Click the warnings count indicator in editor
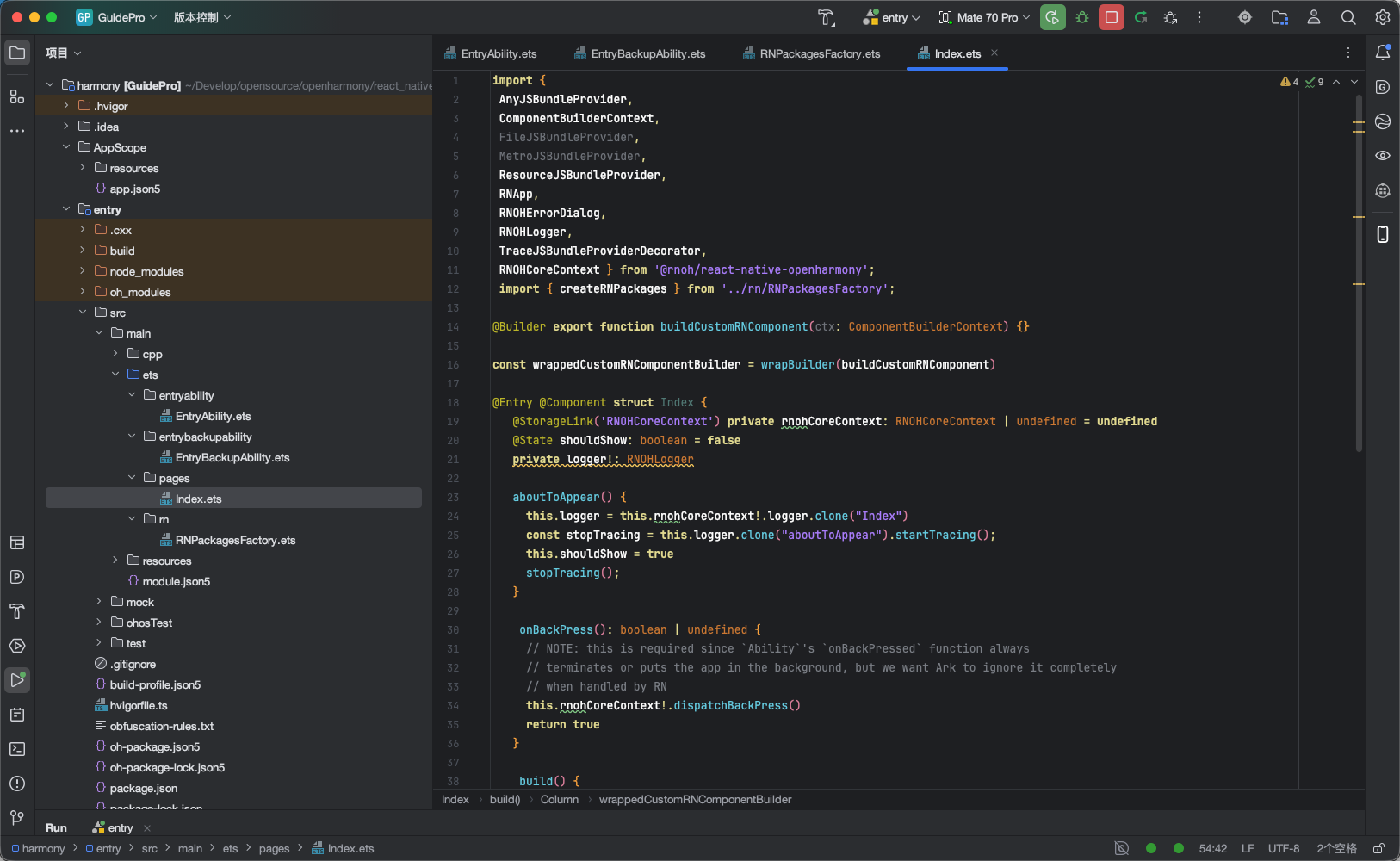Screen dimensions: 1400x861 point(1289,82)
